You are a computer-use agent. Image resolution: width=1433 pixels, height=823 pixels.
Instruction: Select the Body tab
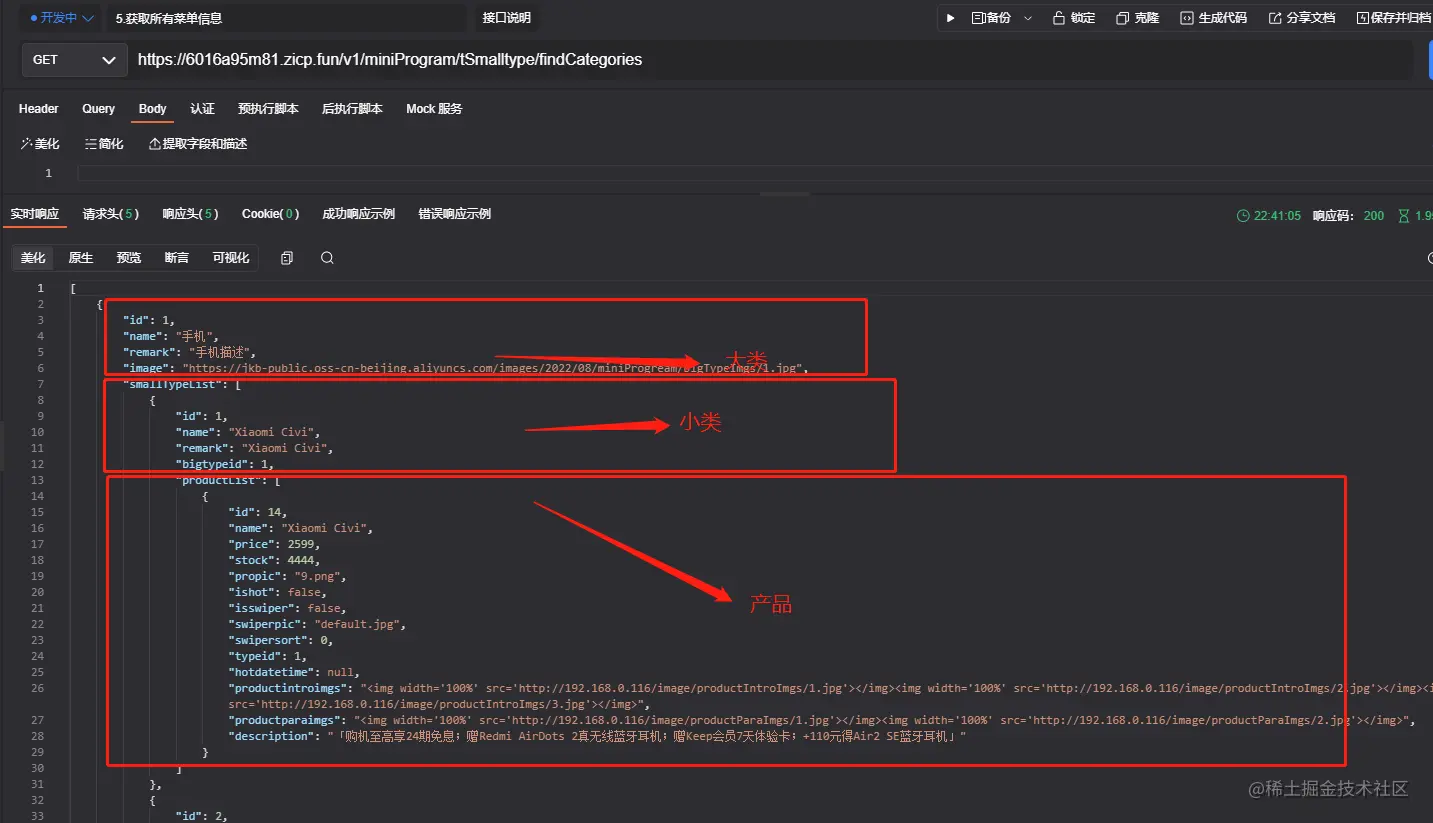click(x=153, y=109)
